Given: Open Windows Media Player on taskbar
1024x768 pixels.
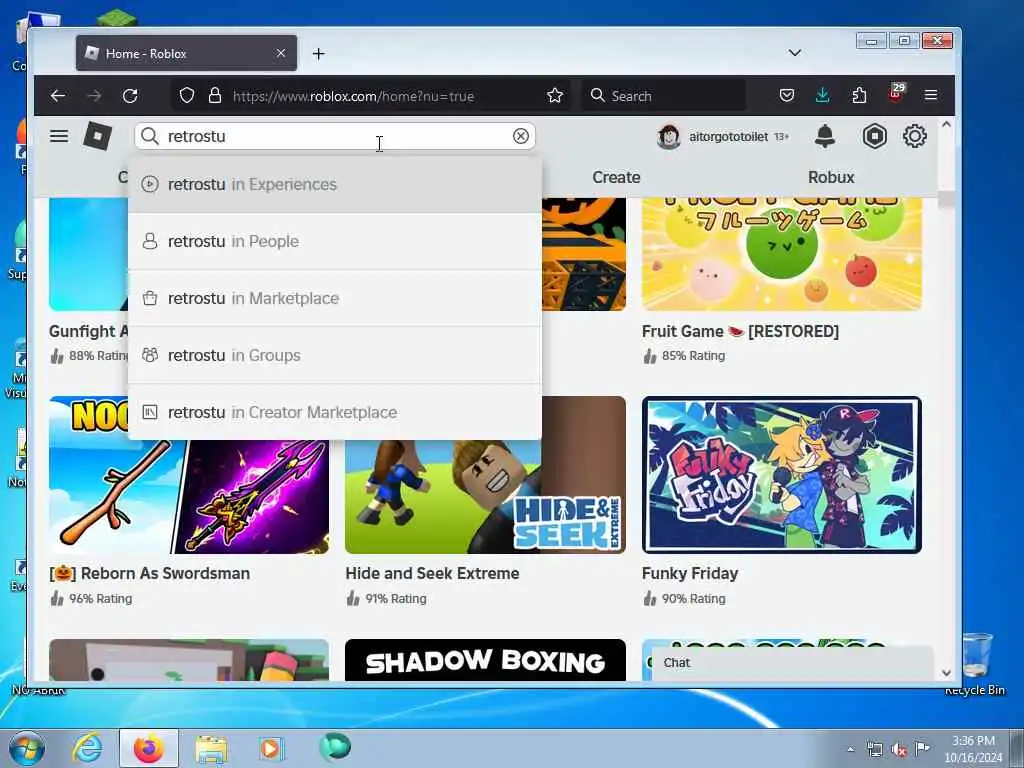Looking at the screenshot, I should click(x=270, y=748).
